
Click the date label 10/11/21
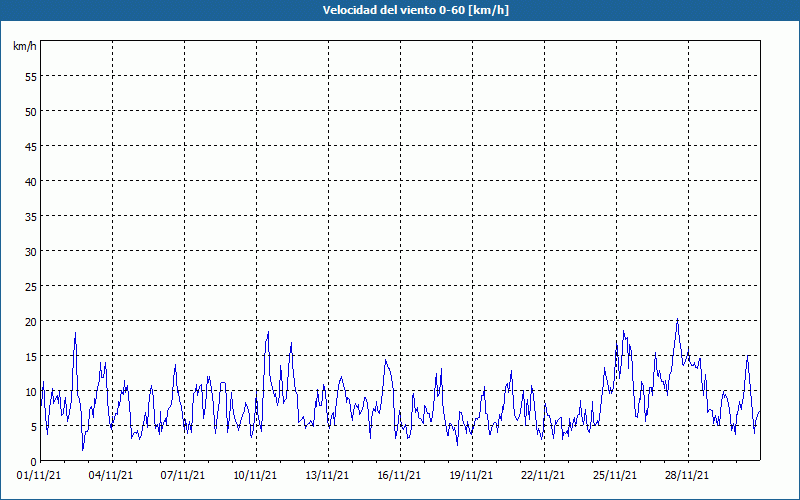click(255, 475)
